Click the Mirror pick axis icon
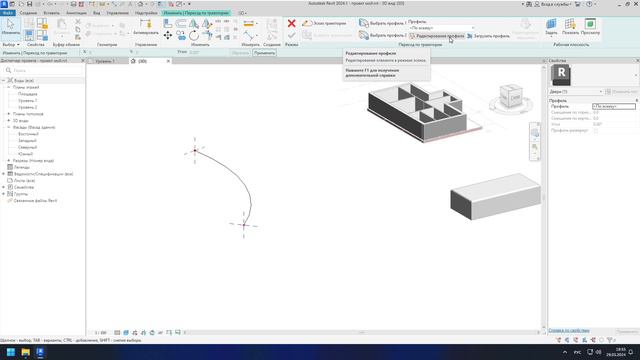This screenshot has width=640, height=360. click(194, 23)
